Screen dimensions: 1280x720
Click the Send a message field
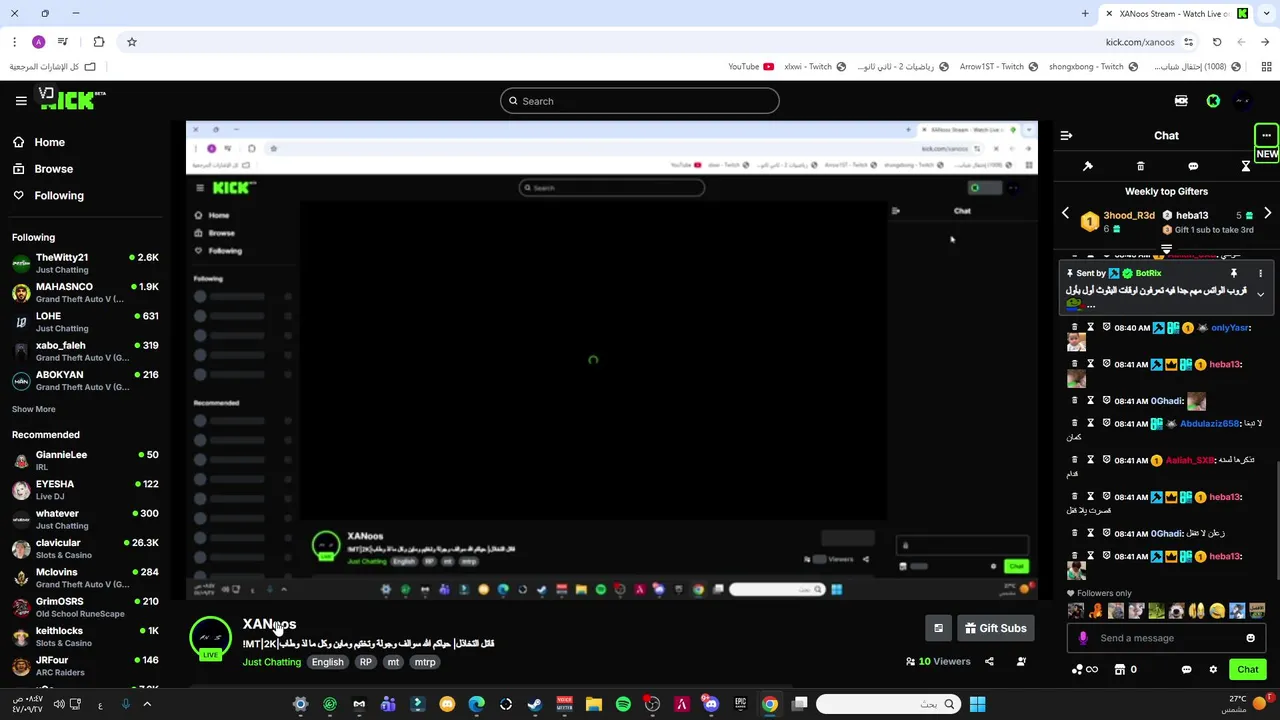pyautogui.click(x=1166, y=638)
